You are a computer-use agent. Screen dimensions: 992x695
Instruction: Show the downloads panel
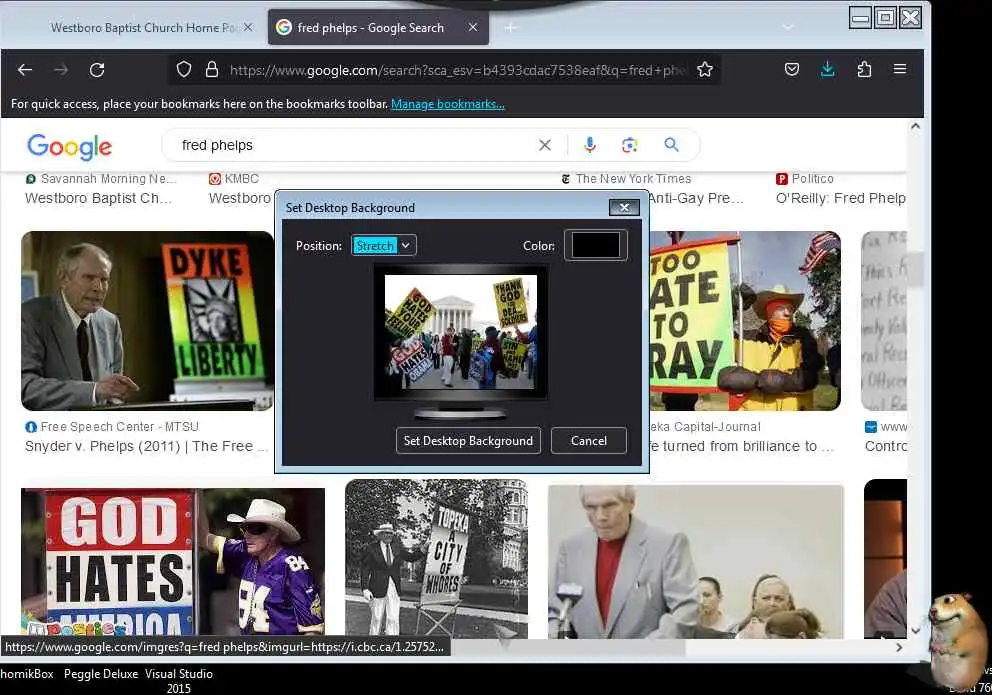point(828,70)
